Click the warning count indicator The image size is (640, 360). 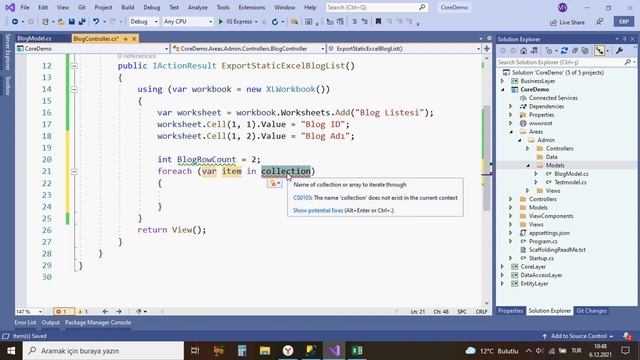[83, 311]
